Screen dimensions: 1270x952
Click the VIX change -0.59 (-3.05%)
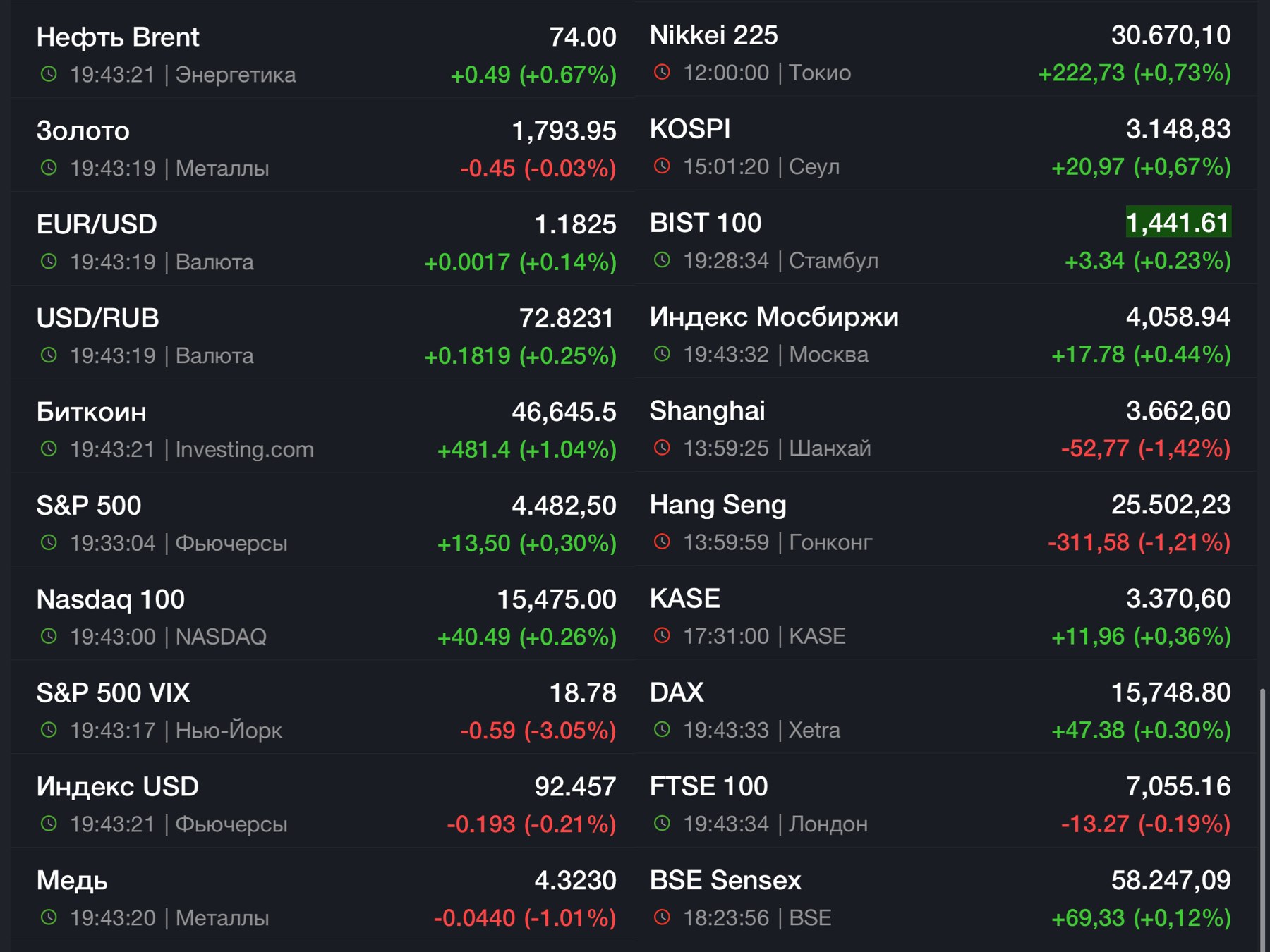[x=538, y=731]
